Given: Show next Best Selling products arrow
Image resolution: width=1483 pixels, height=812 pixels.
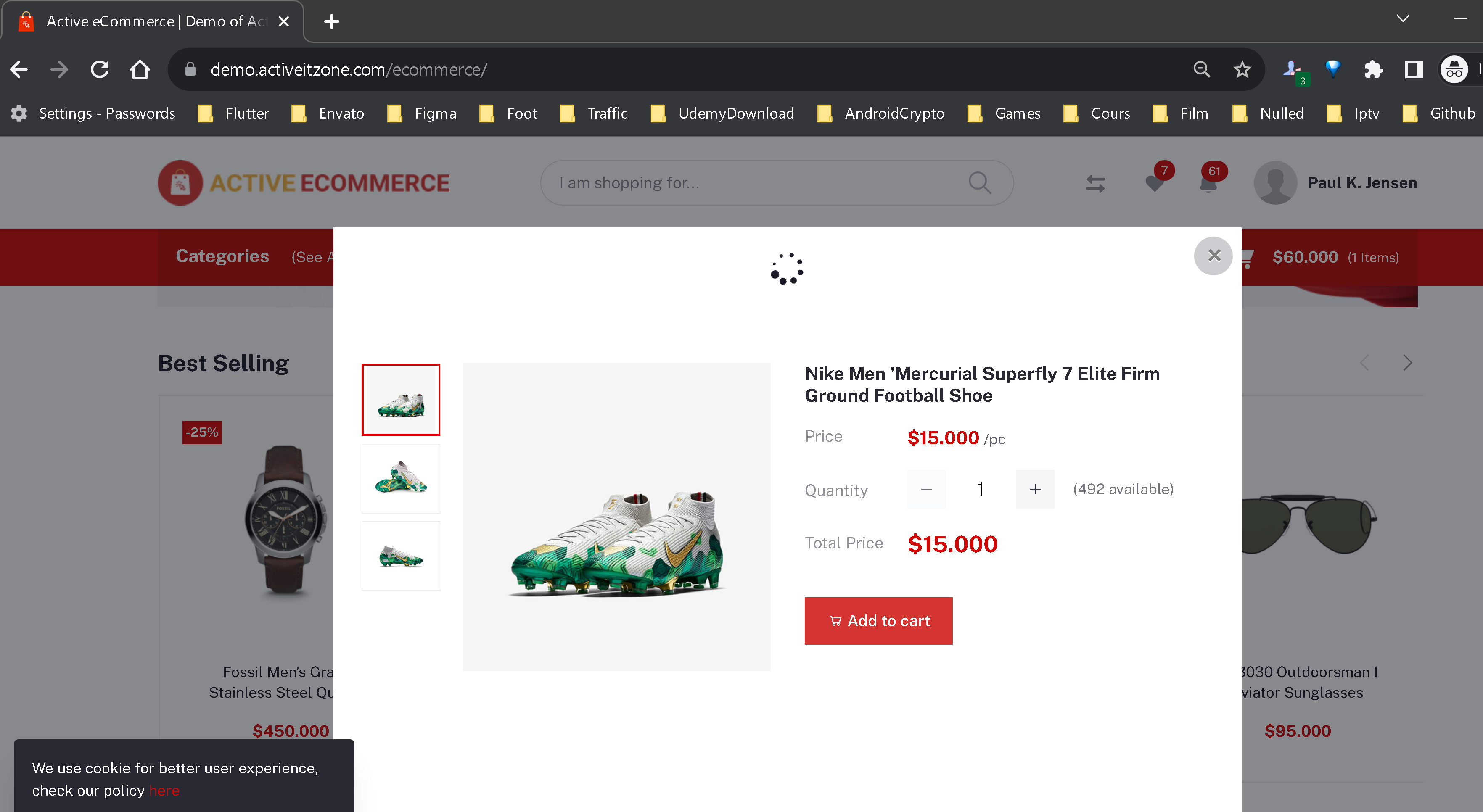Looking at the screenshot, I should tap(1407, 363).
